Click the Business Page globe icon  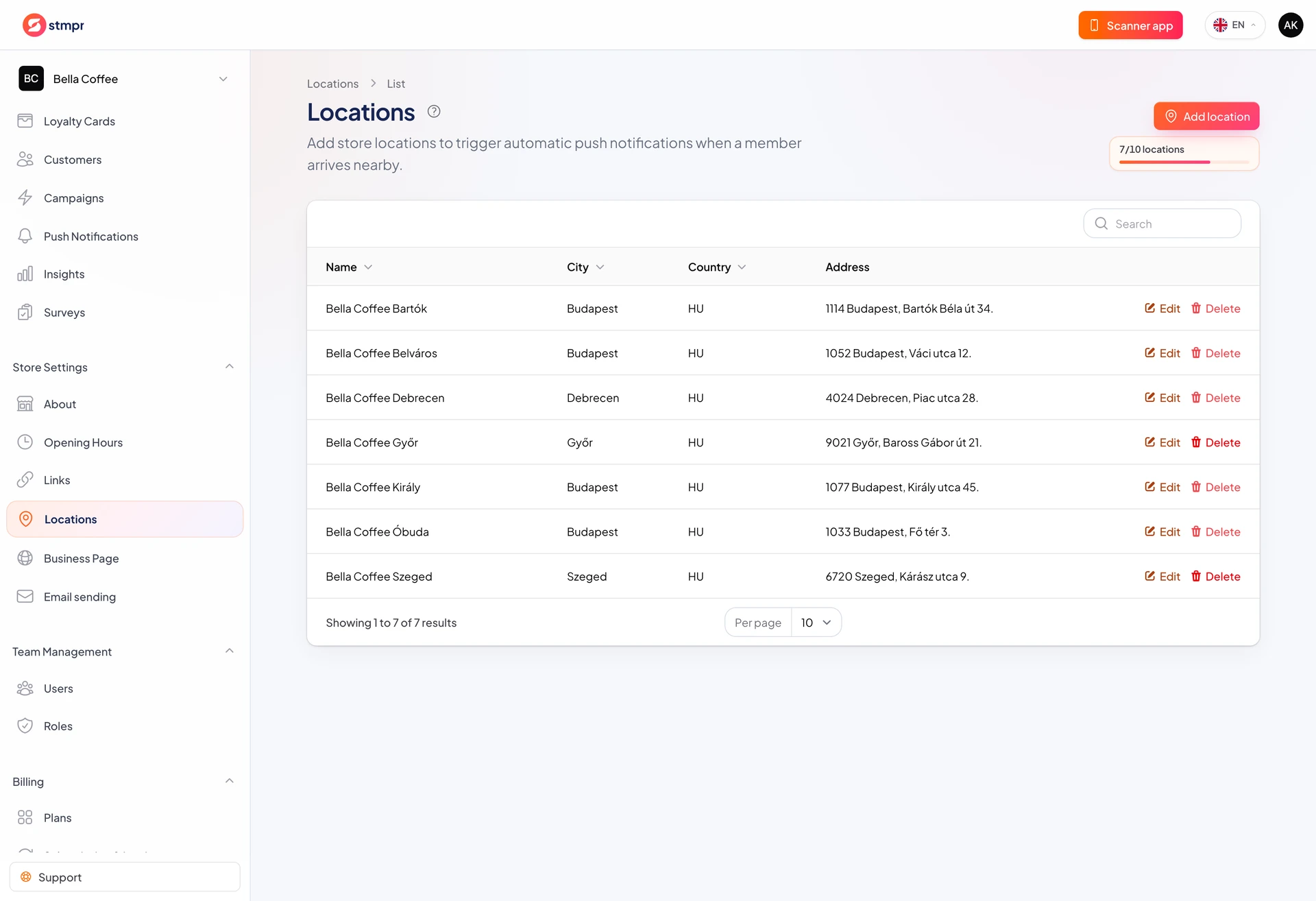(25, 558)
